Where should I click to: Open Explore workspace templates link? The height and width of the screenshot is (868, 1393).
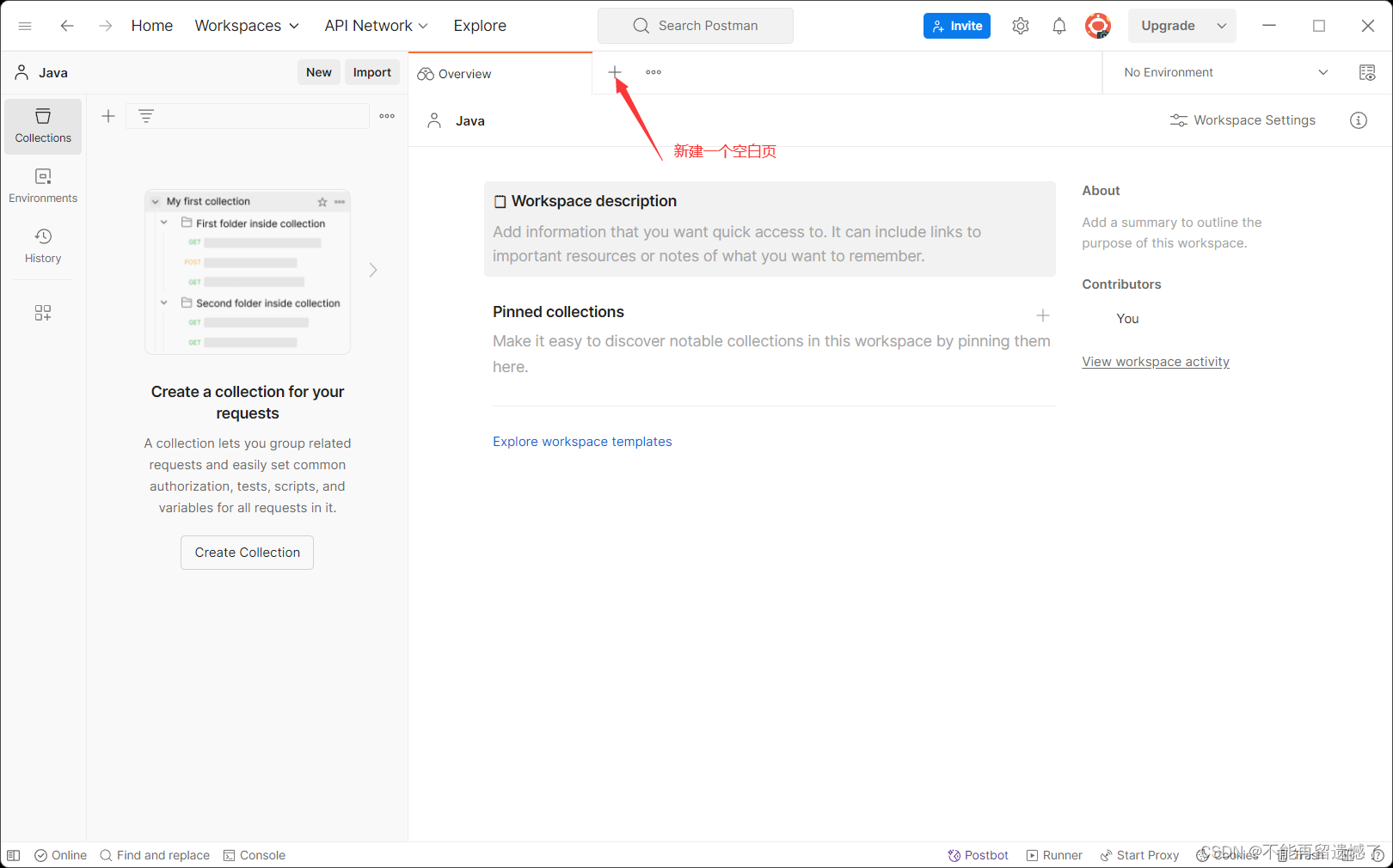click(582, 442)
